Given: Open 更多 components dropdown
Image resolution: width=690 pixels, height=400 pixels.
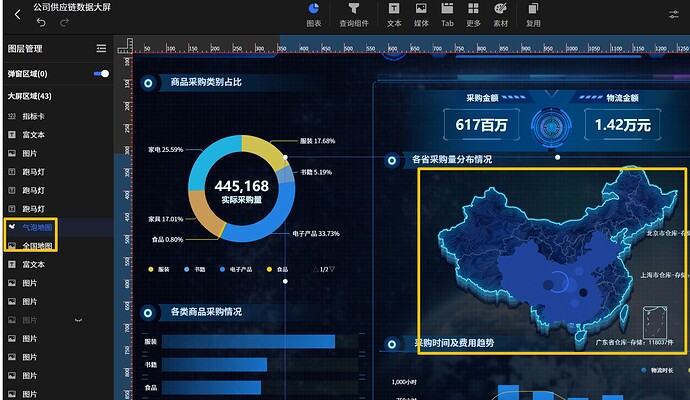Looking at the screenshot, I should pos(473,15).
